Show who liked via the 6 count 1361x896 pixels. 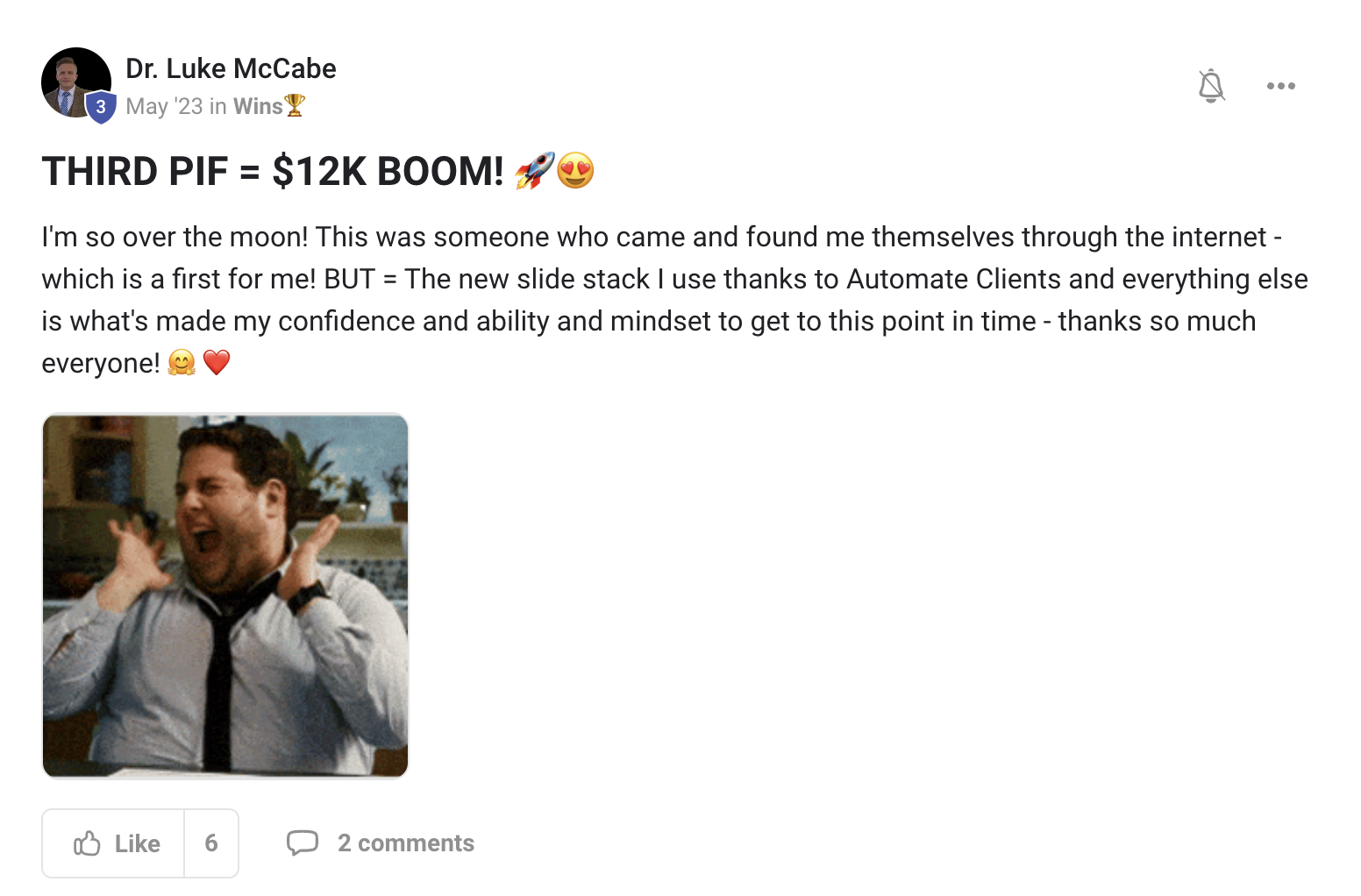[211, 843]
